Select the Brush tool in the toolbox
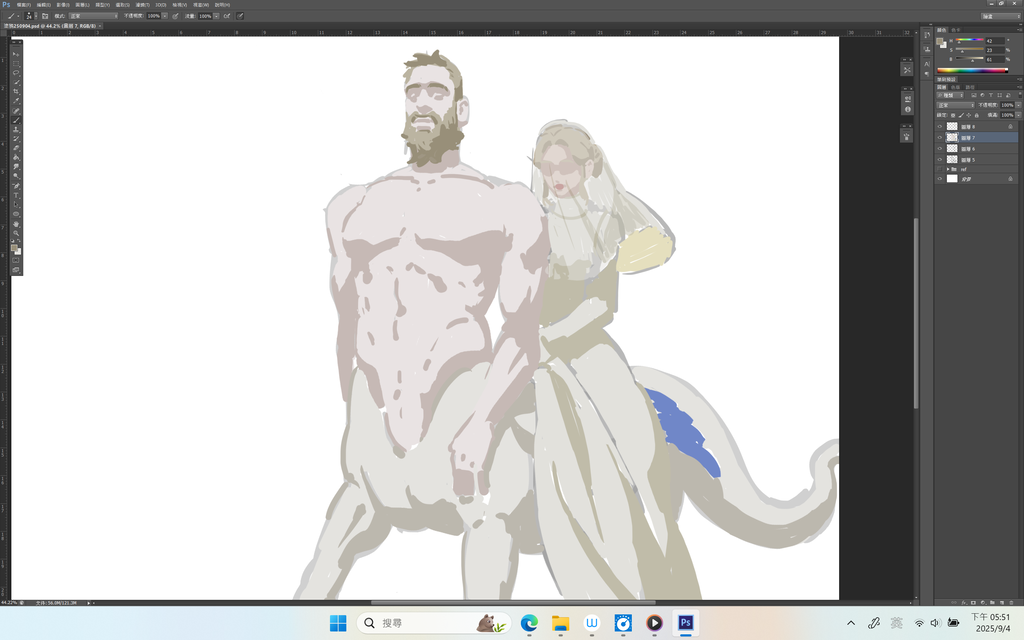The height and width of the screenshot is (640, 1024). pyautogui.click(x=16, y=120)
